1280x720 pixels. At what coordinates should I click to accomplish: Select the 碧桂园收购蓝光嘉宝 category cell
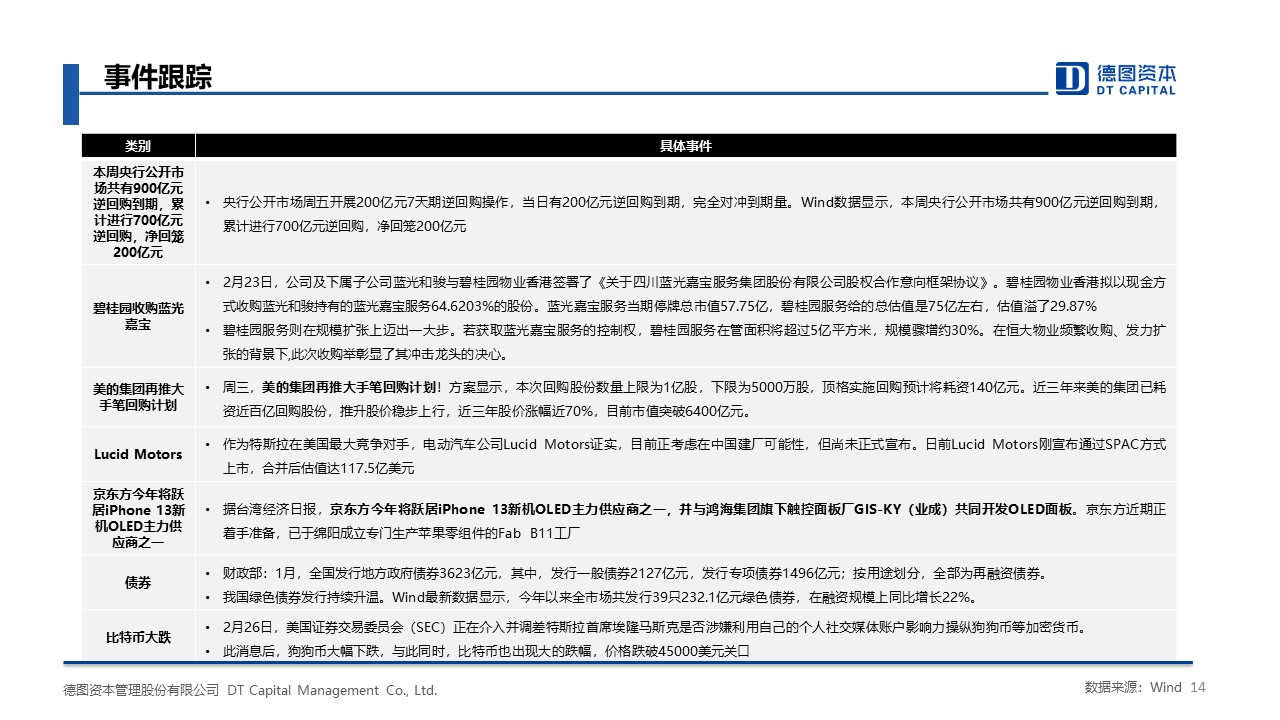(138, 317)
